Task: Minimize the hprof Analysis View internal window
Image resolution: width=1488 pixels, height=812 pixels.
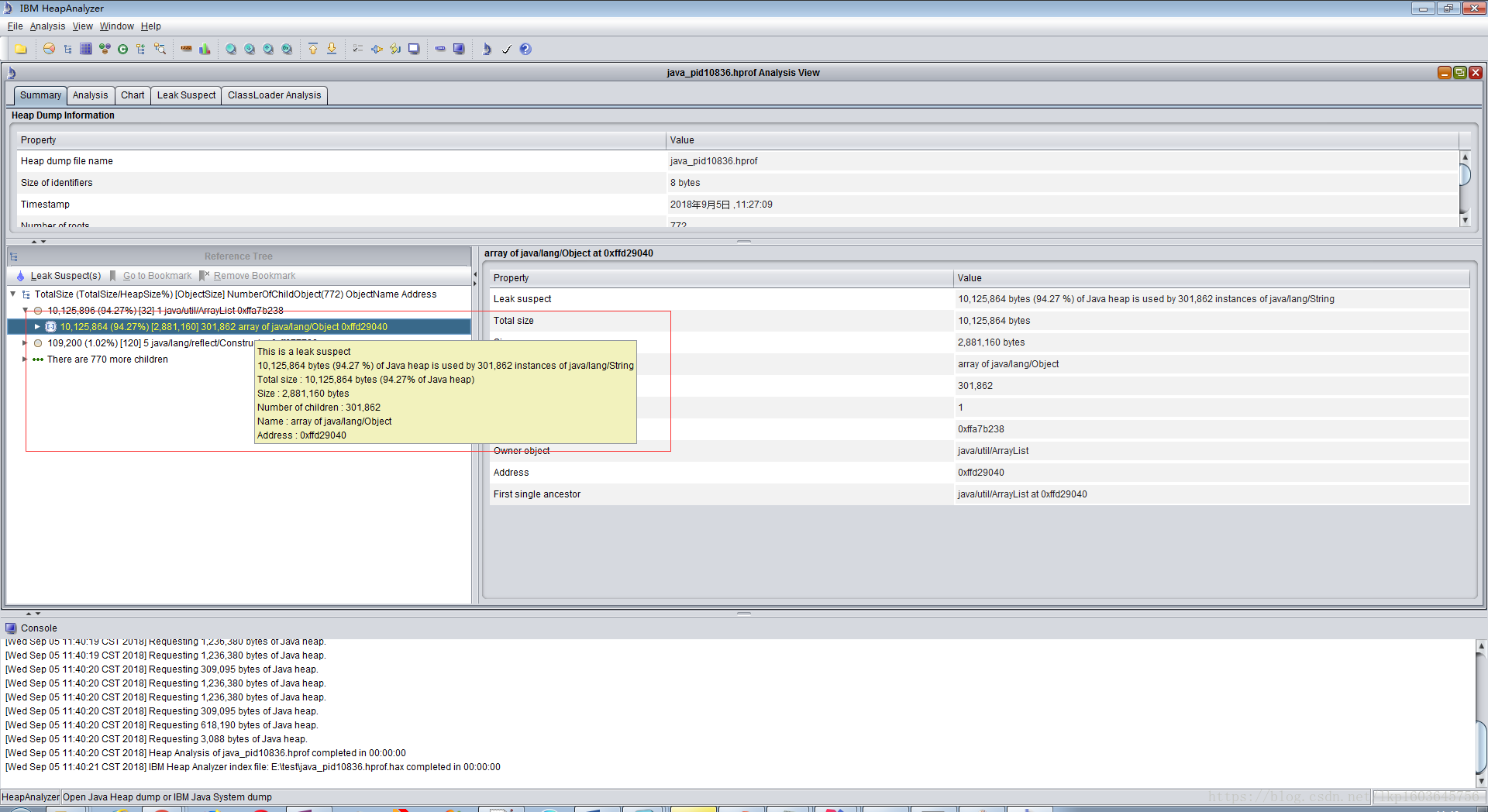Action: pyautogui.click(x=1445, y=72)
